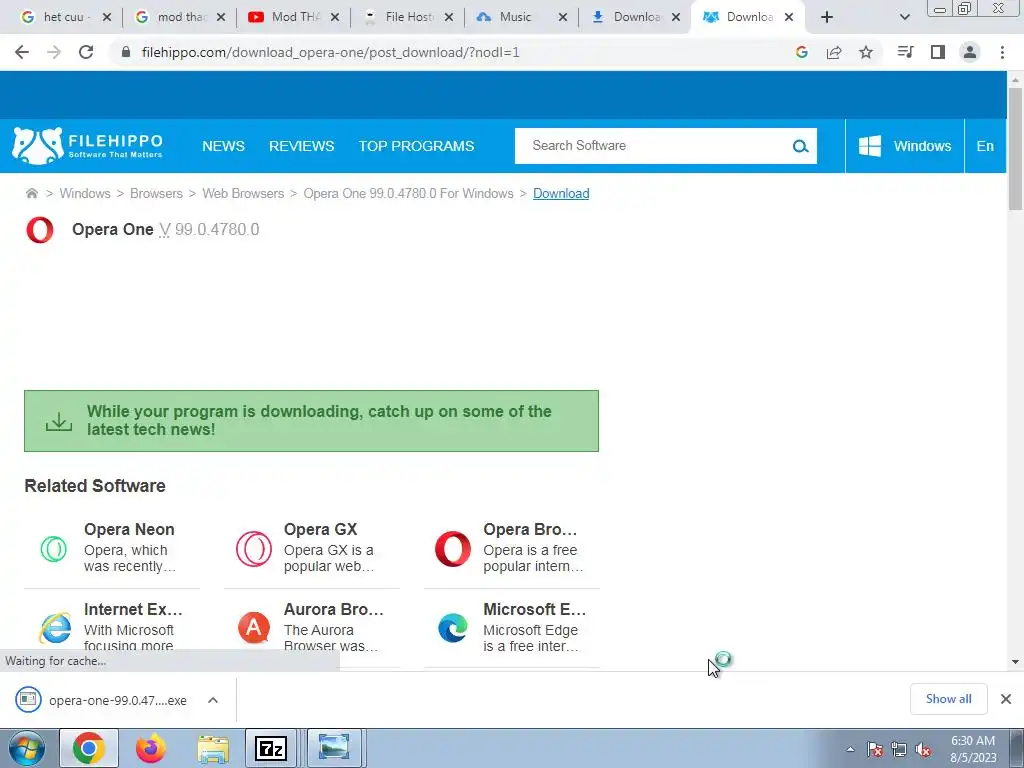Viewport: 1024px width, 768px height.
Task: Switch to the Music tab
Action: [515, 17]
